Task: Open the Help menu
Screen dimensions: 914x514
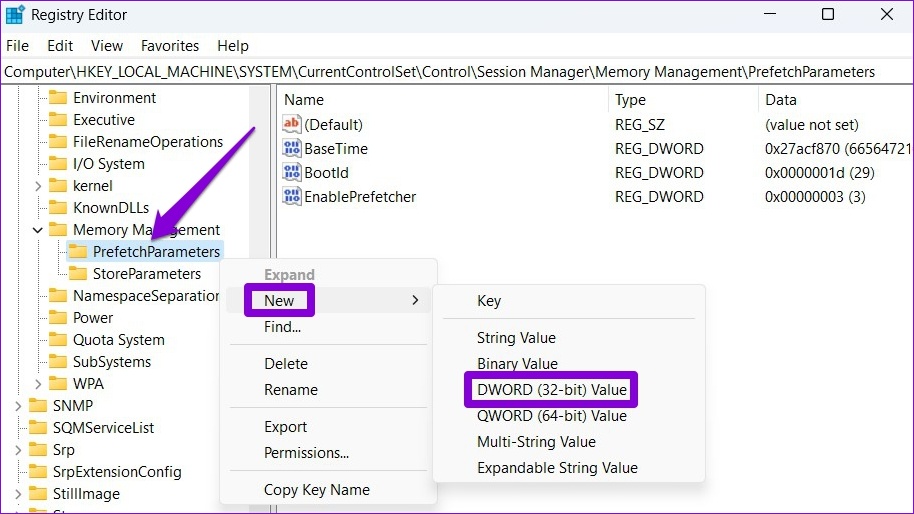Action: [x=233, y=45]
